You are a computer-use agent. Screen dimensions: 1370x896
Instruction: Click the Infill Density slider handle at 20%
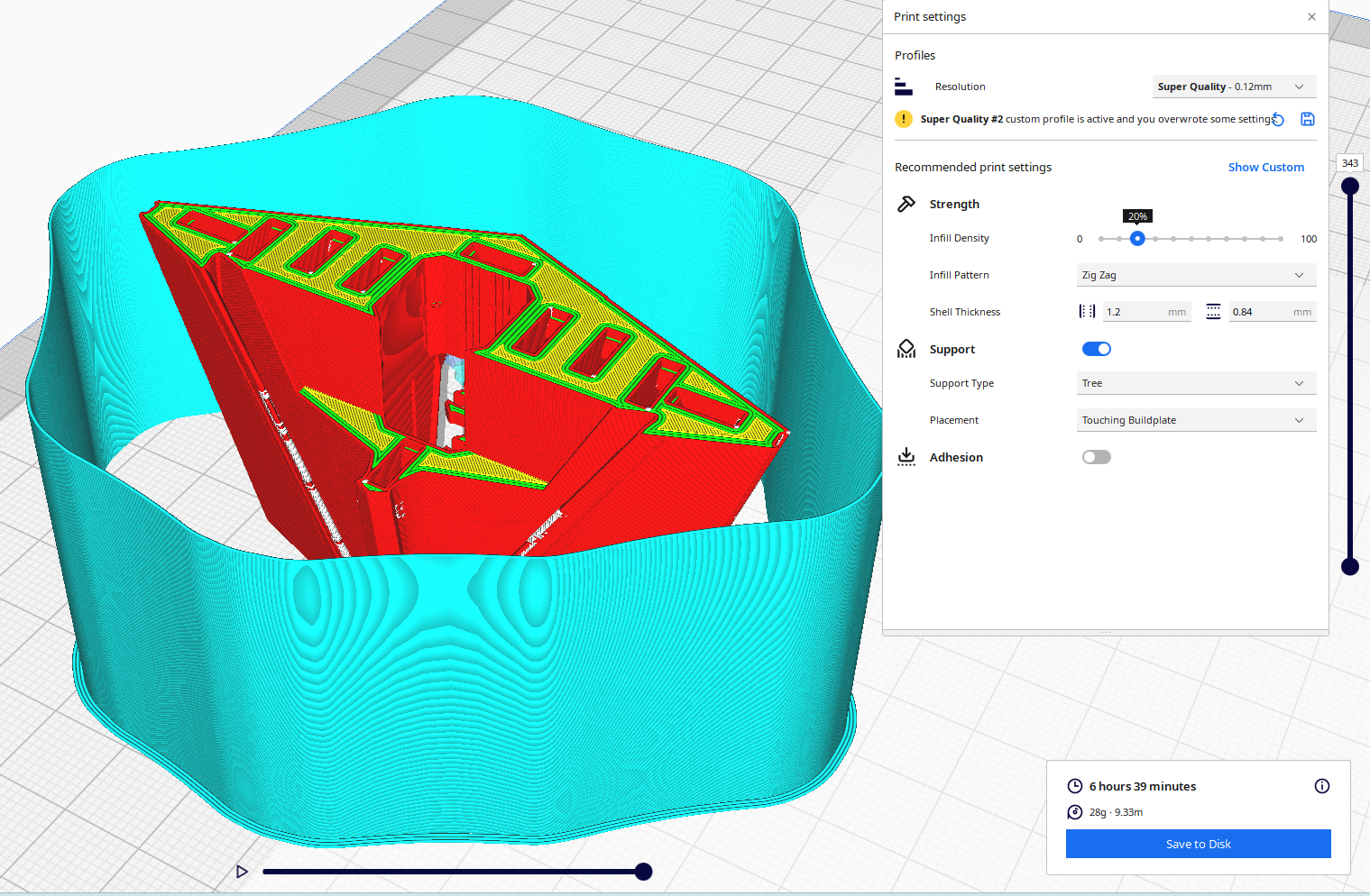click(x=1137, y=238)
